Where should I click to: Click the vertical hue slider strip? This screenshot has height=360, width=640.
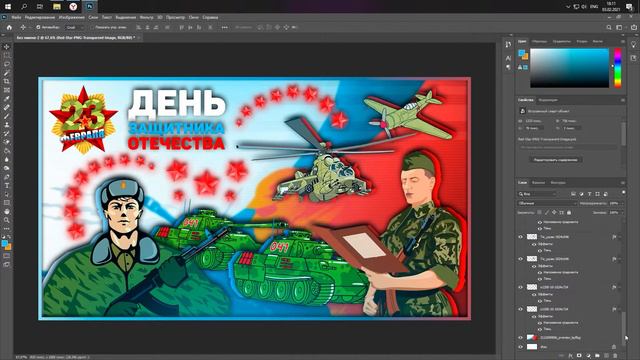pyautogui.click(x=618, y=68)
